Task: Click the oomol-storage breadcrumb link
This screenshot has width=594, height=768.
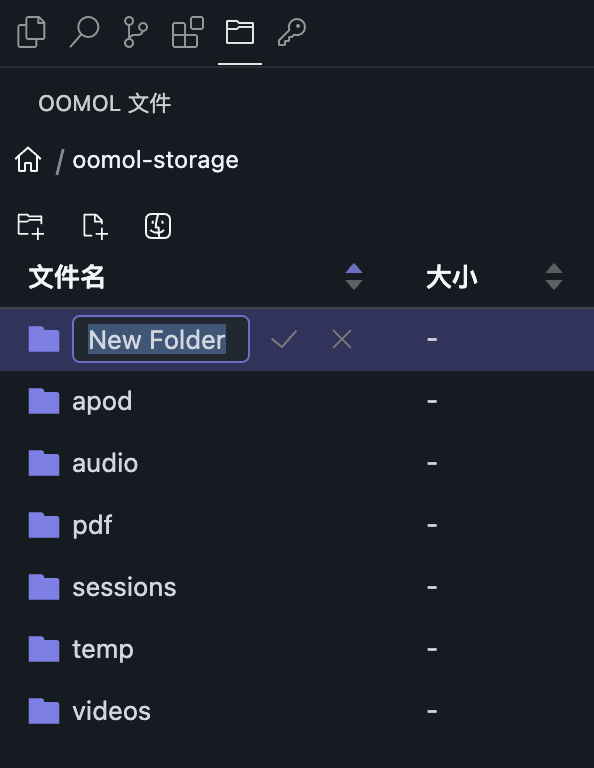Action: pyautogui.click(x=155, y=160)
